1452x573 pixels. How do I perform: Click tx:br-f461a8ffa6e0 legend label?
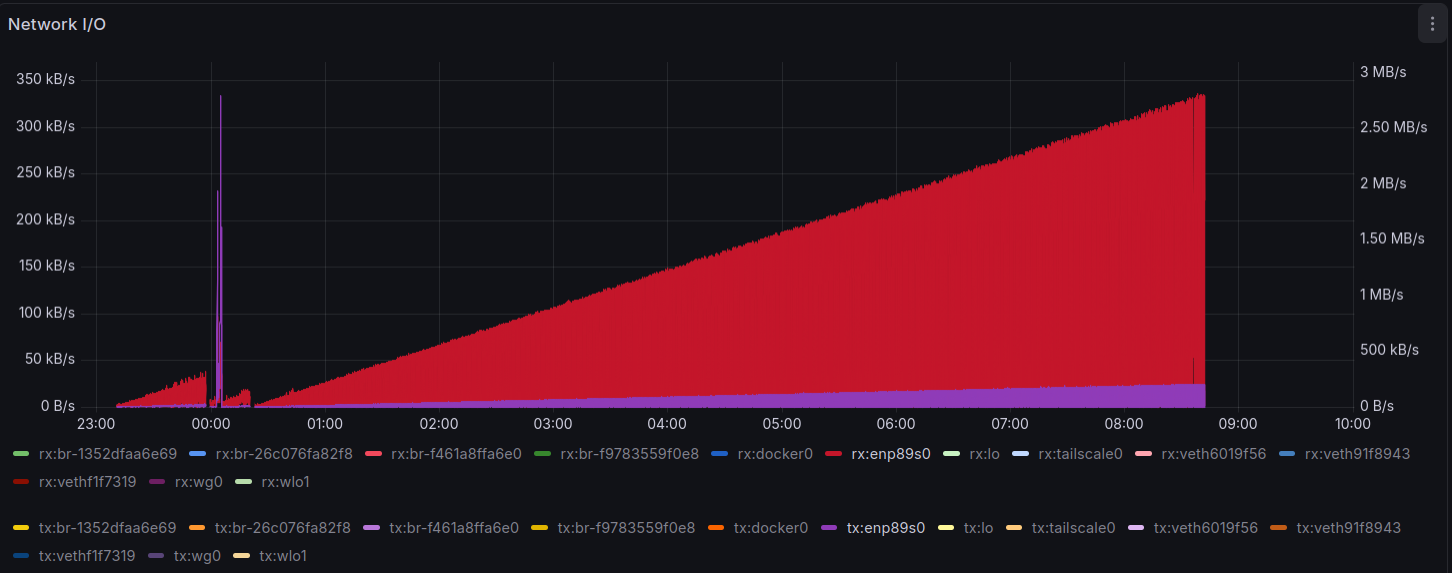point(453,527)
